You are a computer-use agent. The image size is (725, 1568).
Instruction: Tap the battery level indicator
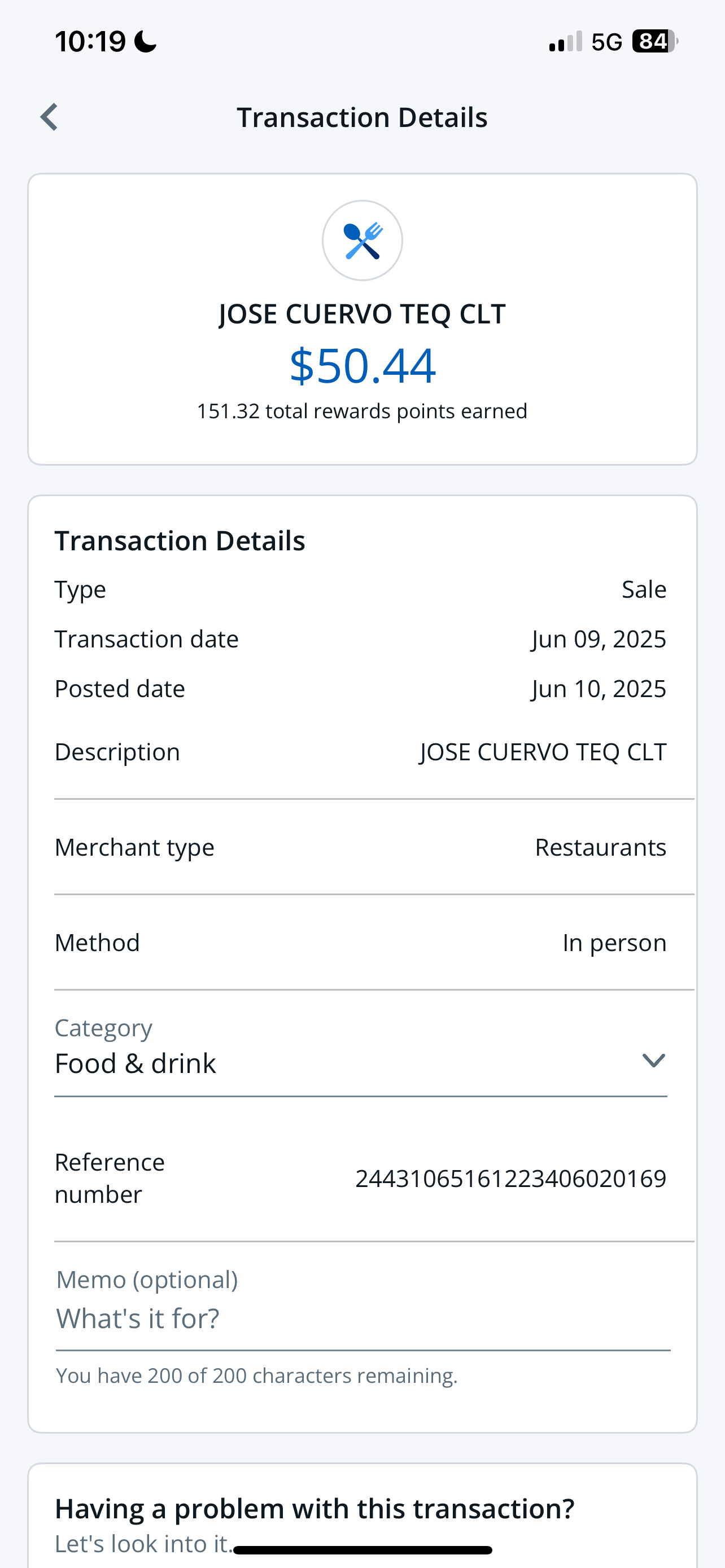[x=654, y=41]
